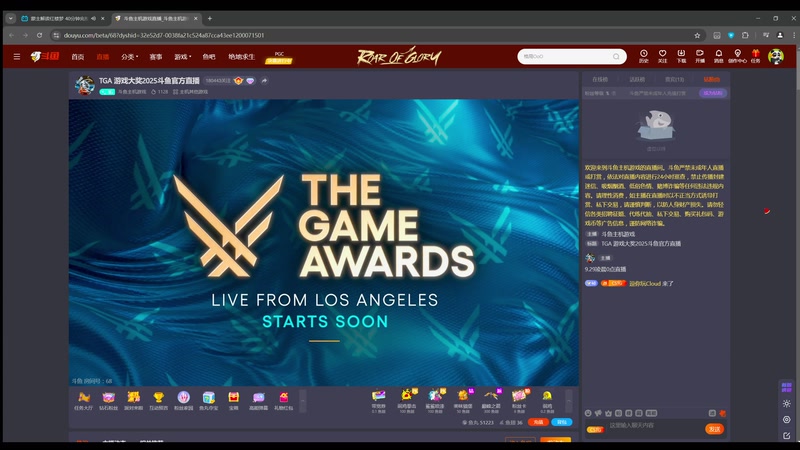This screenshot has height=450, width=800.
Task: Open the 礼物红包 icon
Action: pos(283,401)
